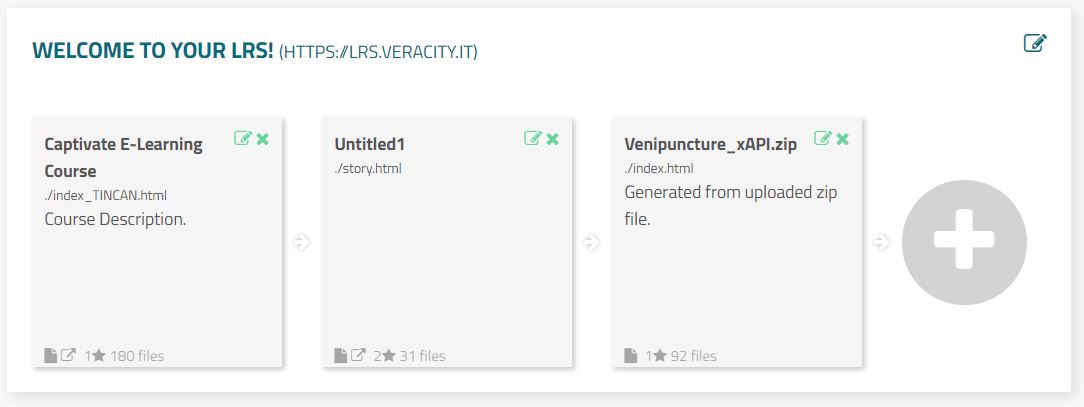This screenshot has width=1084, height=407.
Task: Click the file icon on Untitled1 card
Action: point(341,355)
